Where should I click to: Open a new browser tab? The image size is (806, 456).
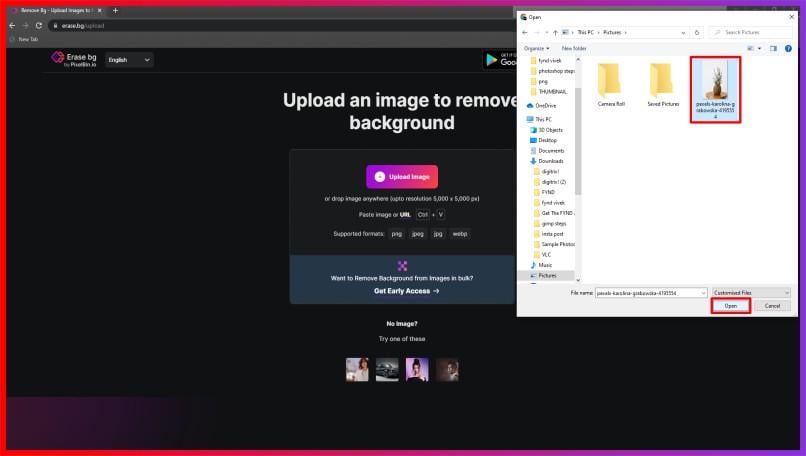(x=115, y=10)
